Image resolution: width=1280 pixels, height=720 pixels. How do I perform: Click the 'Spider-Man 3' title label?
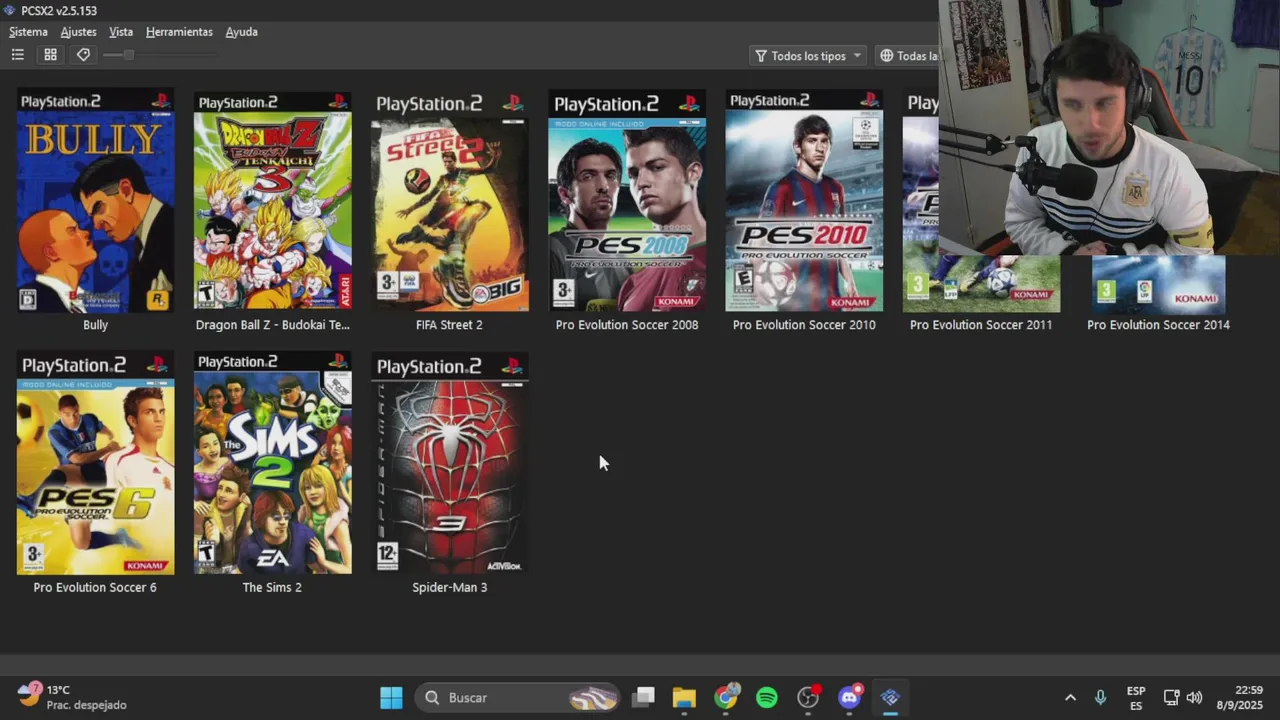point(449,587)
